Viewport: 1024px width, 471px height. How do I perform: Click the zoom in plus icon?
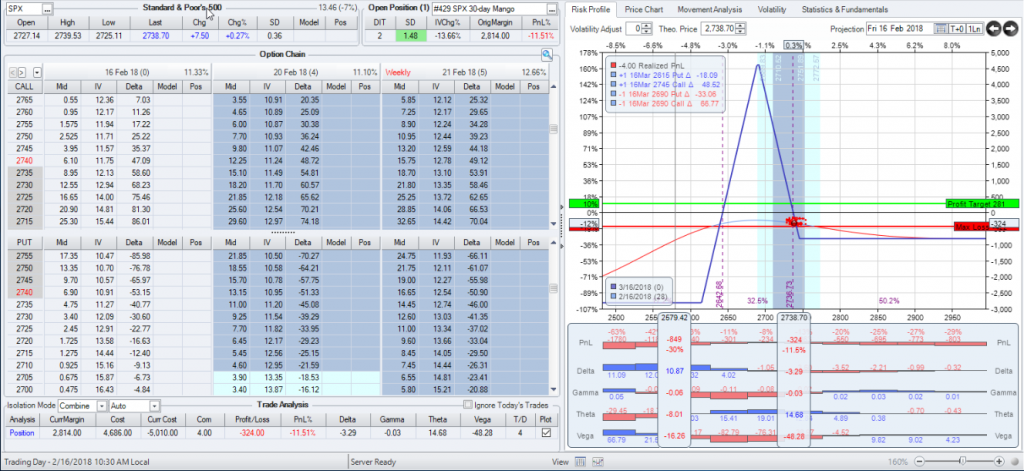[x=999, y=461]
